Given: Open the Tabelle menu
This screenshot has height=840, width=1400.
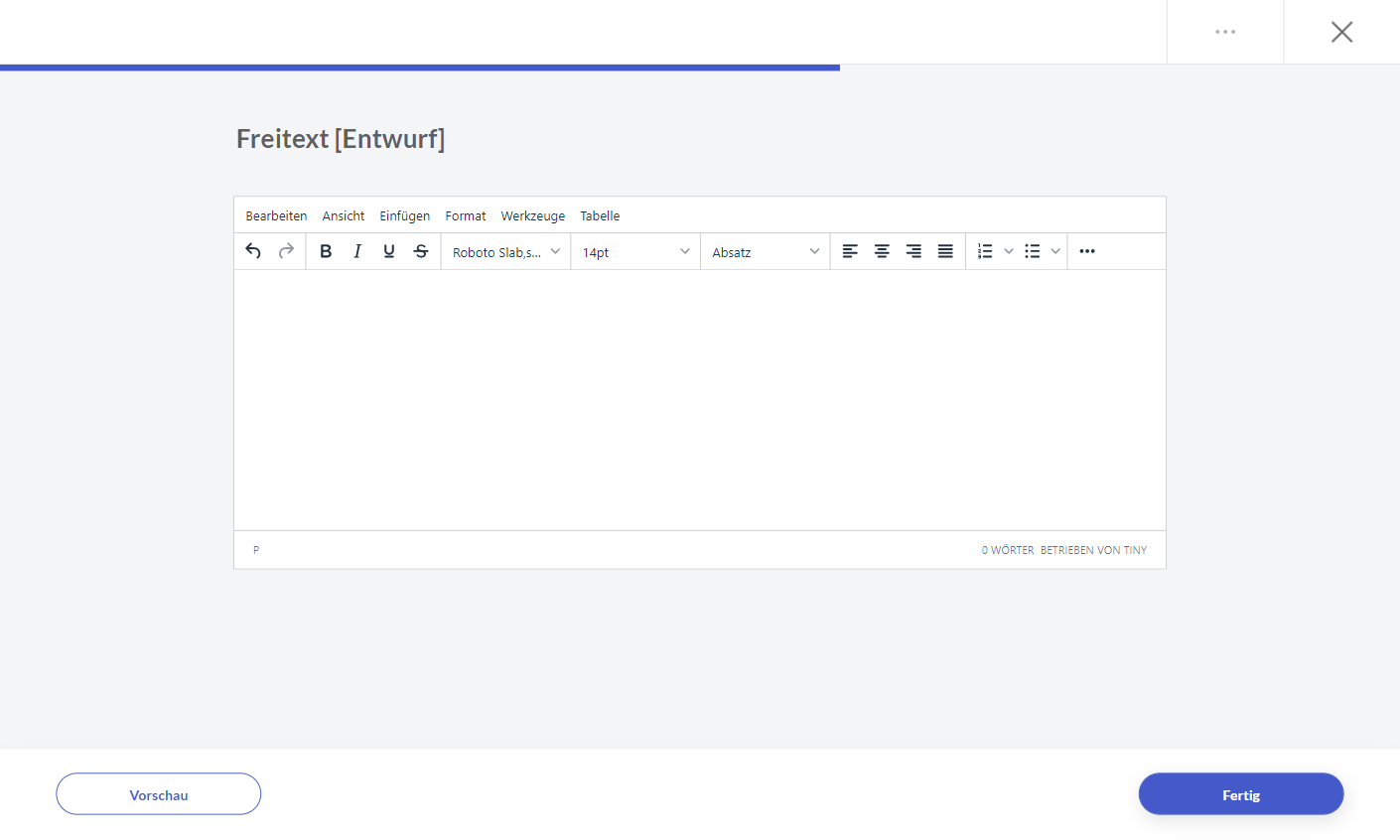Looking at the screenshot, I should [600, 215].
